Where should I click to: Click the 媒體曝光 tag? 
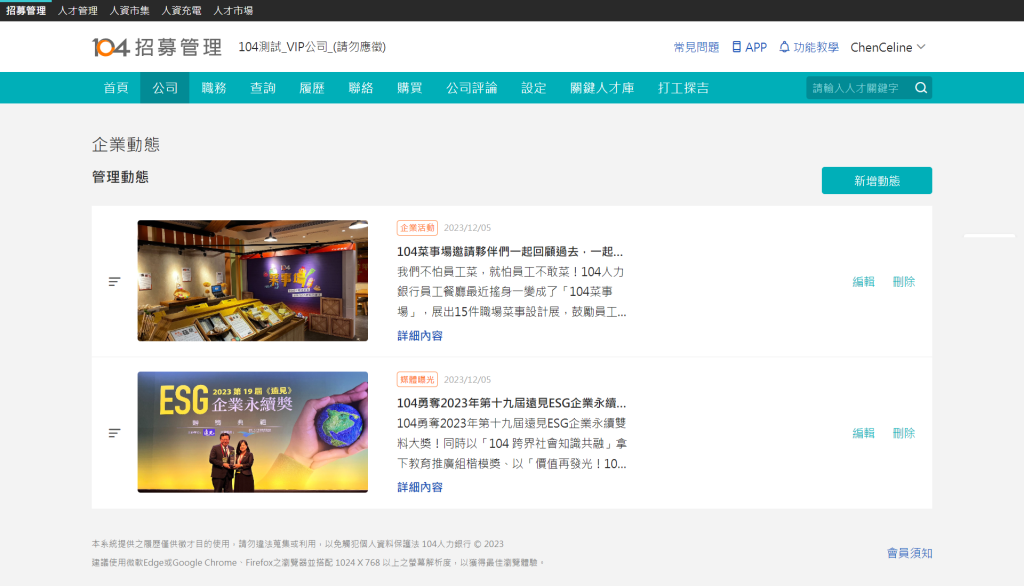pyautogui.click(x=417, y=379)
